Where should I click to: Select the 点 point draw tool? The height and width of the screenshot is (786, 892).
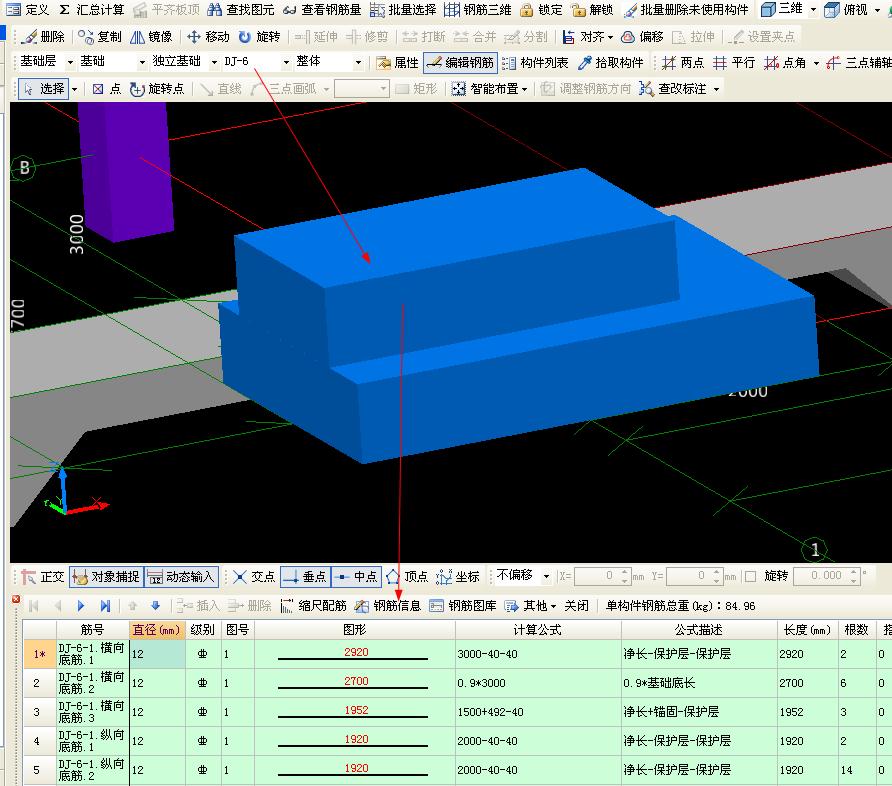[x=107, y=89]
